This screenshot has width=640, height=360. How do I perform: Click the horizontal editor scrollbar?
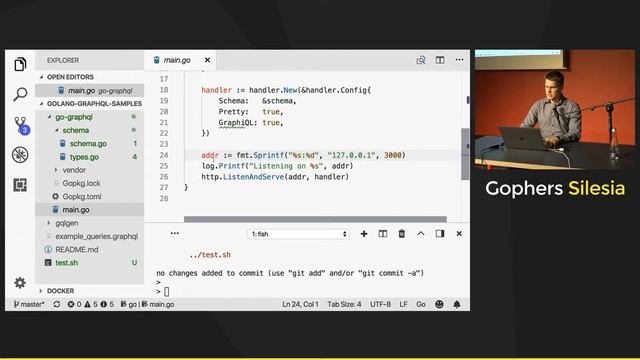(x=315, y=219)
